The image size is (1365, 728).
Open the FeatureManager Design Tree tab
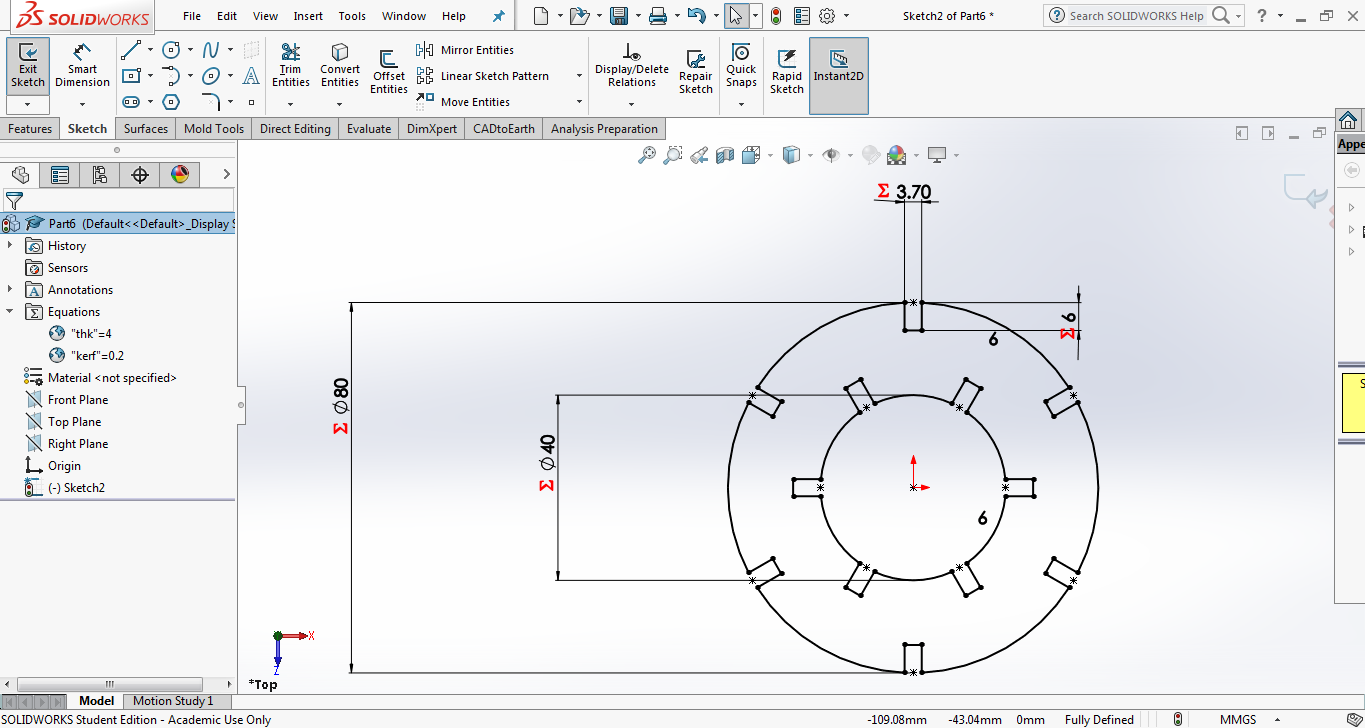(x=20, y=175)
